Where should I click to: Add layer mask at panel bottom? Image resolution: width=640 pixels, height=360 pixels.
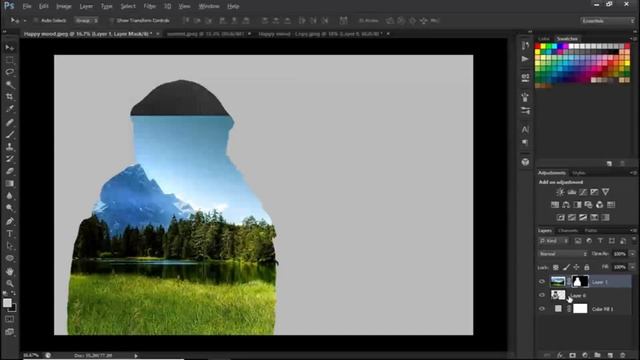pyautogui.click(x=572, y=356)
